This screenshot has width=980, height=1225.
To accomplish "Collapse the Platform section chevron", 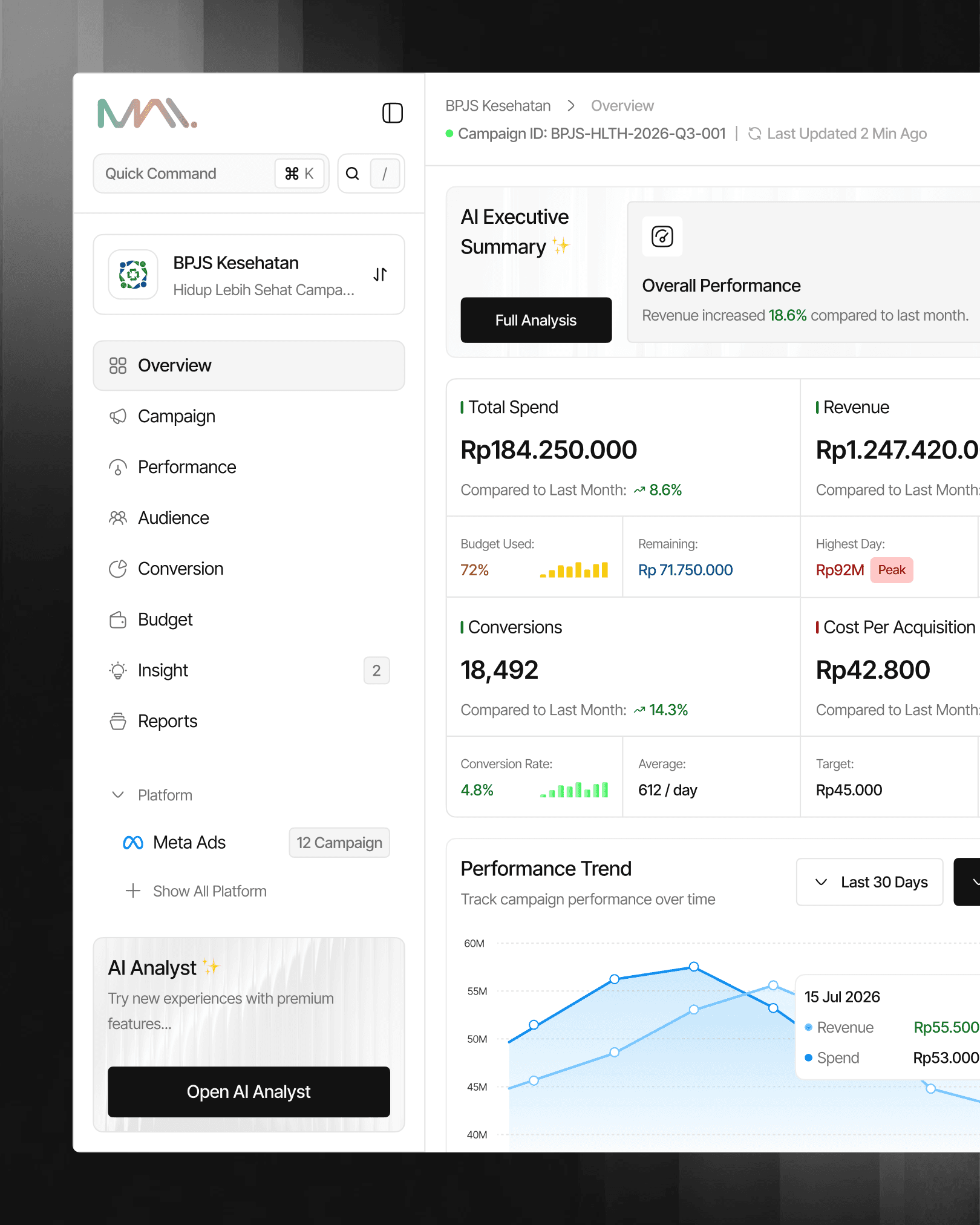I will (x=119, y=795).
